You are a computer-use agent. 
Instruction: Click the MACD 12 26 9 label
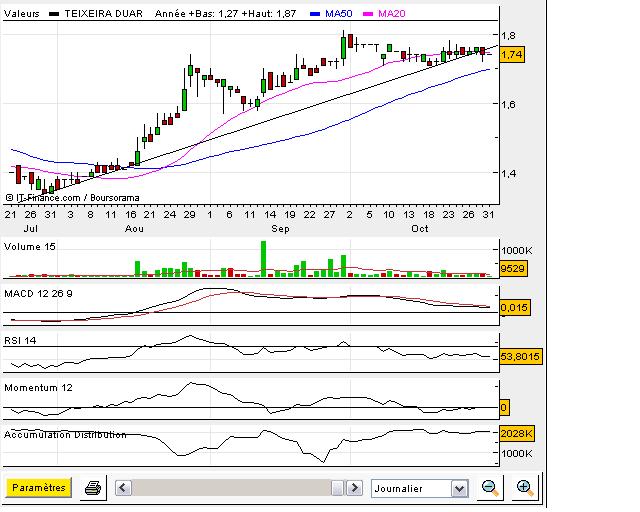tap(38, 294)
